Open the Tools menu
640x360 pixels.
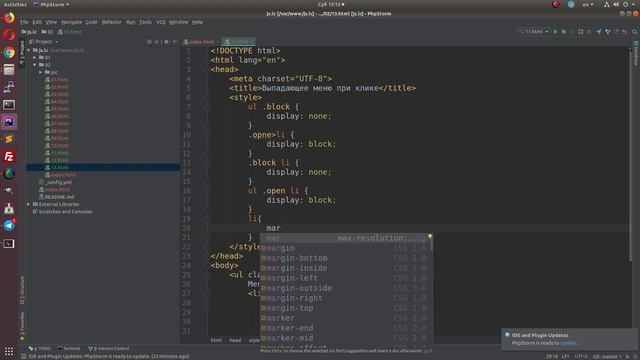(x=145, y=22)
